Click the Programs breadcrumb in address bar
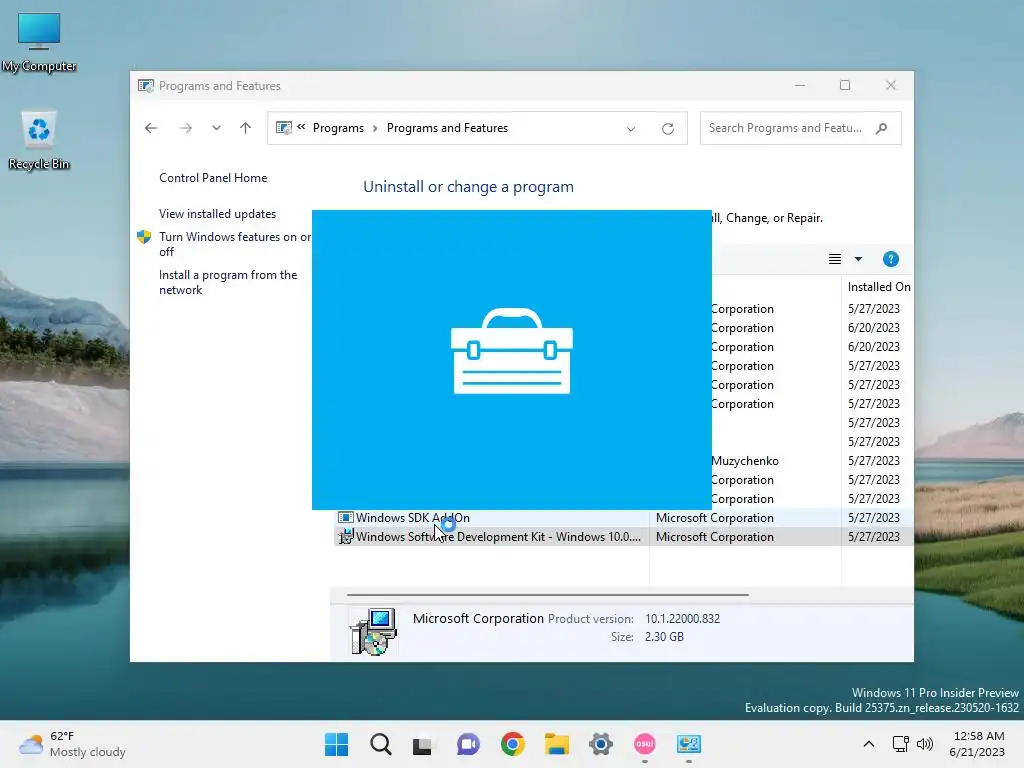 click(x=338, y=128)
